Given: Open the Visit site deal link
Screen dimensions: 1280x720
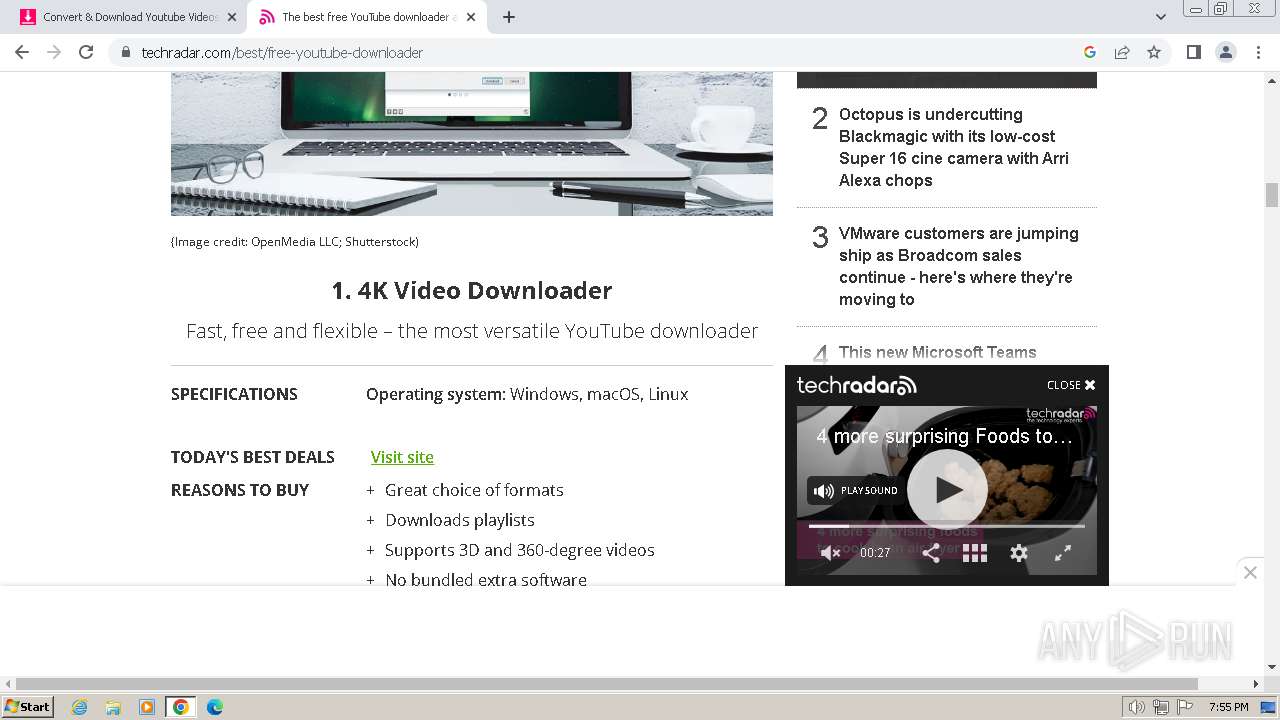Looking at the screenshot, I should pyautogui.click(x=402, y=457).
